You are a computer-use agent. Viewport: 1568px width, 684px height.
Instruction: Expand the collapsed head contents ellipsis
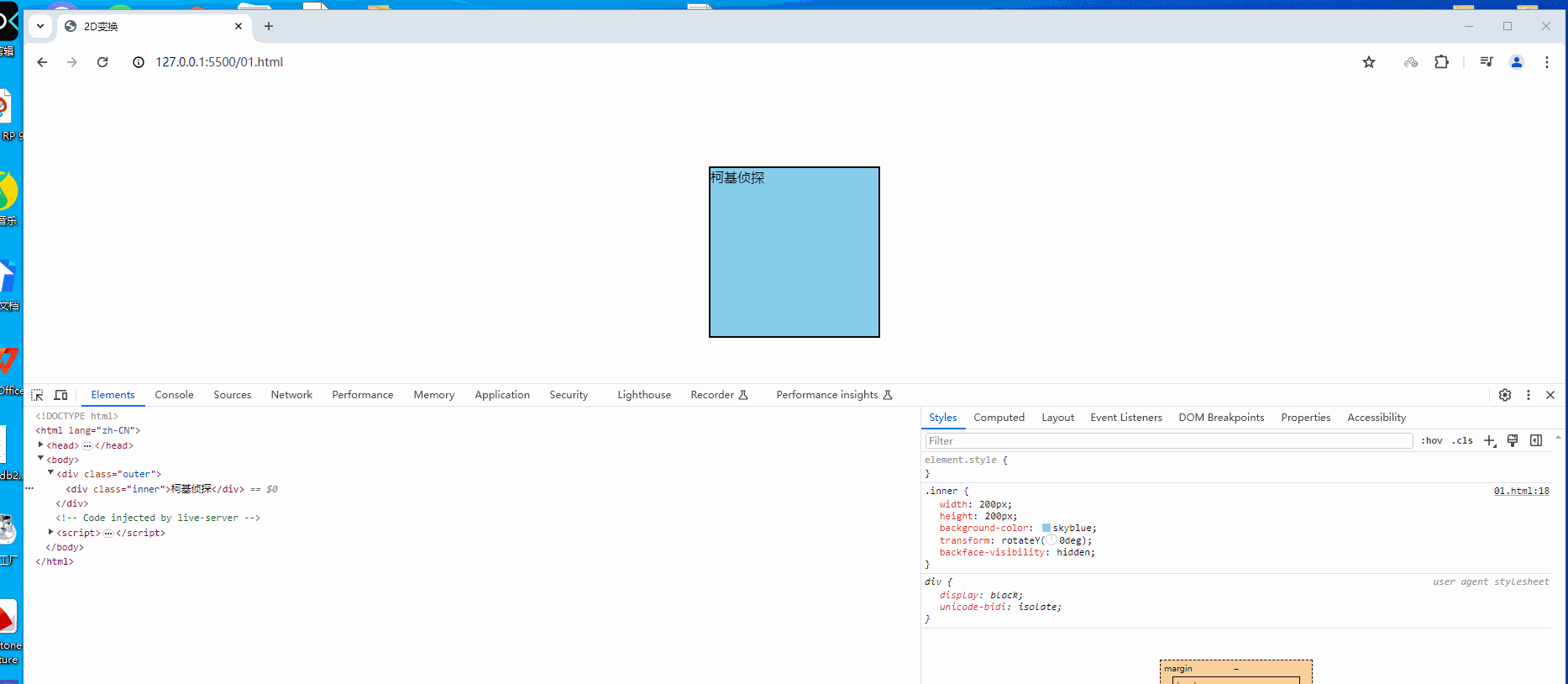pos(87,446)
